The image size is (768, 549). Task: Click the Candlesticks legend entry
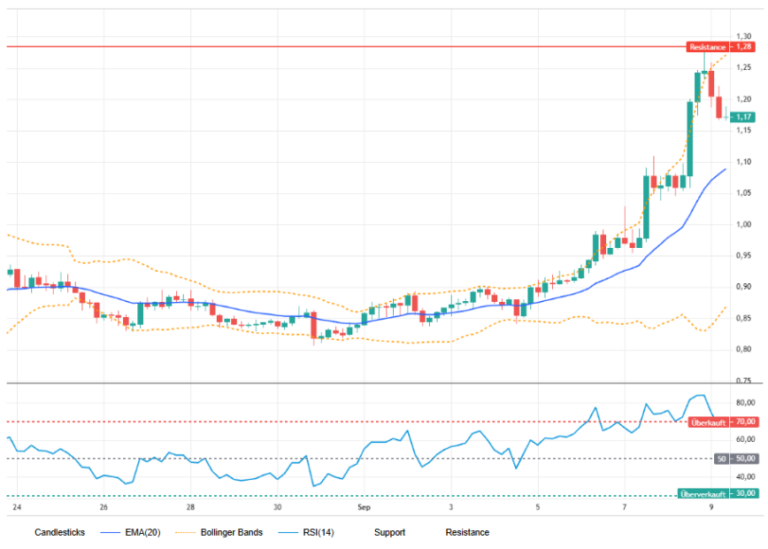[x=59, y=532]
